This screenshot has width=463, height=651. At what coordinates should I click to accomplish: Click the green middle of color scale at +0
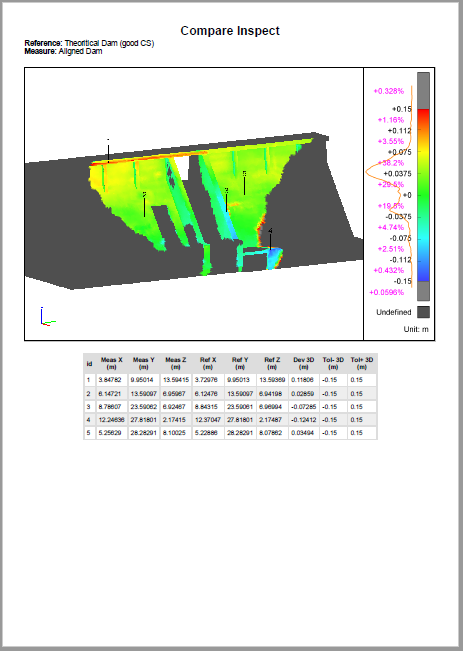(x=423, y=195)
